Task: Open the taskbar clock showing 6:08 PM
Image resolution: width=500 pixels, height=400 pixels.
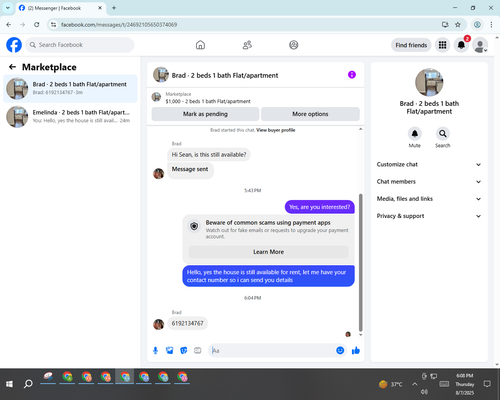Action: 465,384
